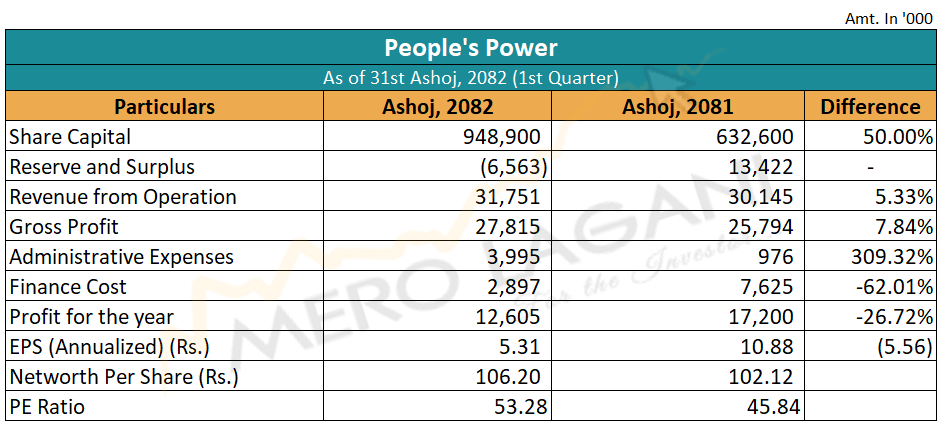Screen dimensions: 942x427
Task: Click the Revenue from Operation label
Action: [122, 196]
